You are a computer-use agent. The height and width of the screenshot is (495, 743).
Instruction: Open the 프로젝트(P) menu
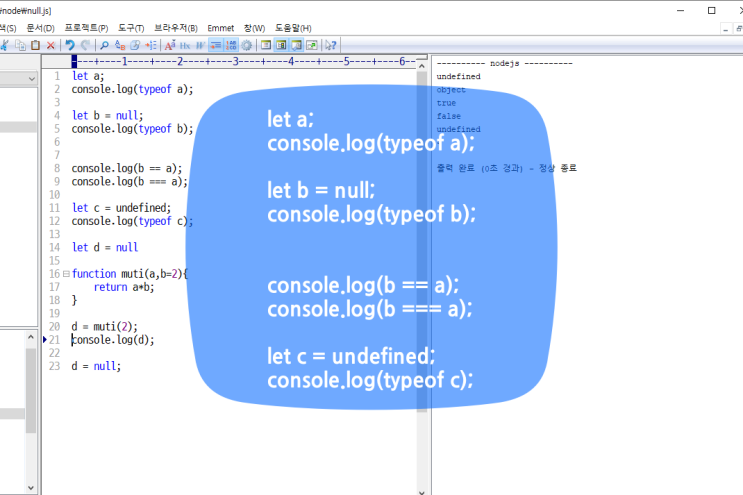click(86, 28)
